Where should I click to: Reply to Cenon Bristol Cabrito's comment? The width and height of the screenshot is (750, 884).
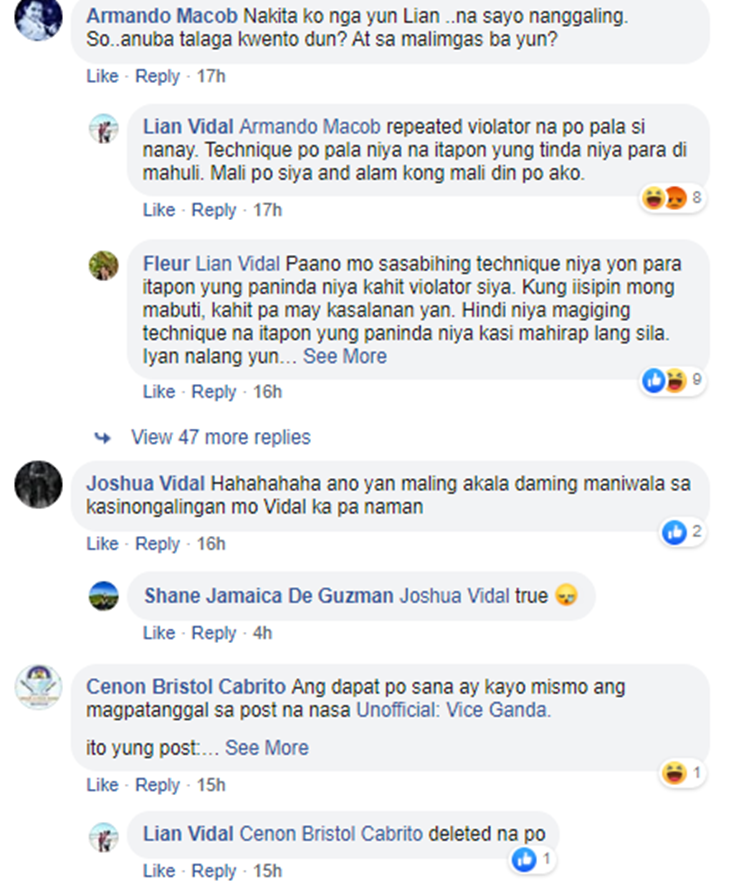click(157, 785)
